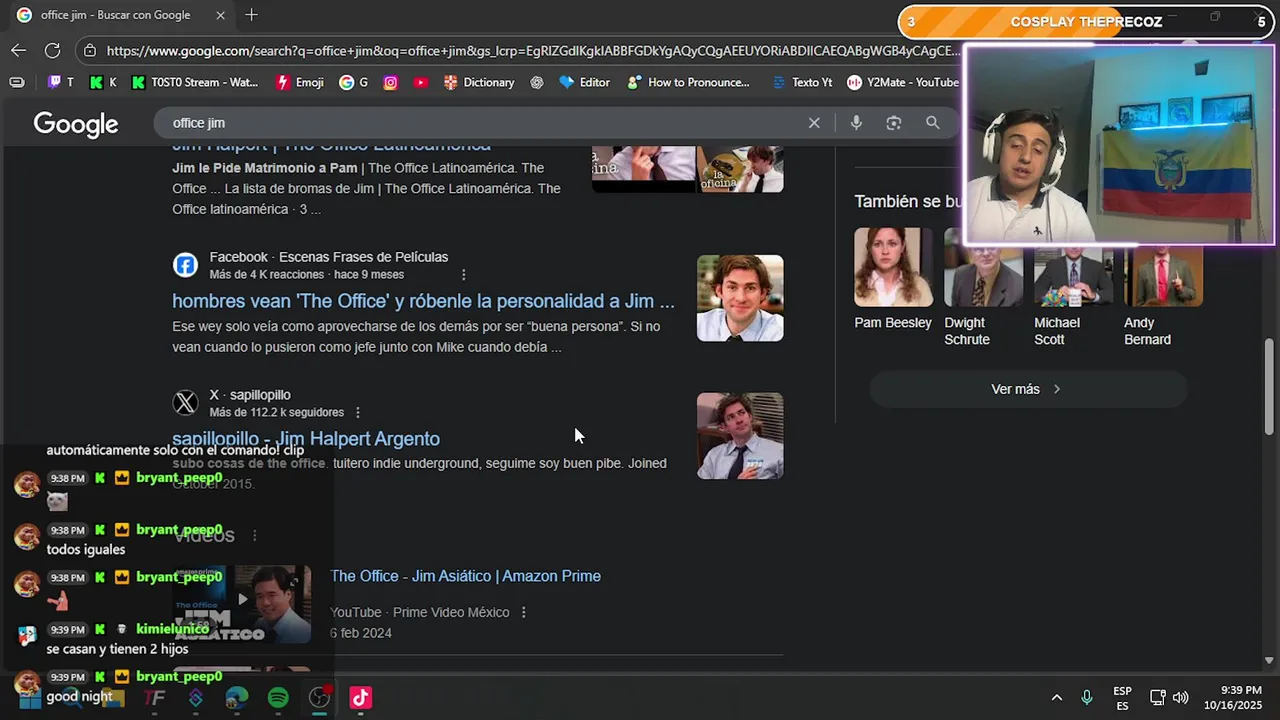Open sapillopillo - Jim Halpert Argento link
Screen dimensions: 1280x720
click(x=306, y=439)
